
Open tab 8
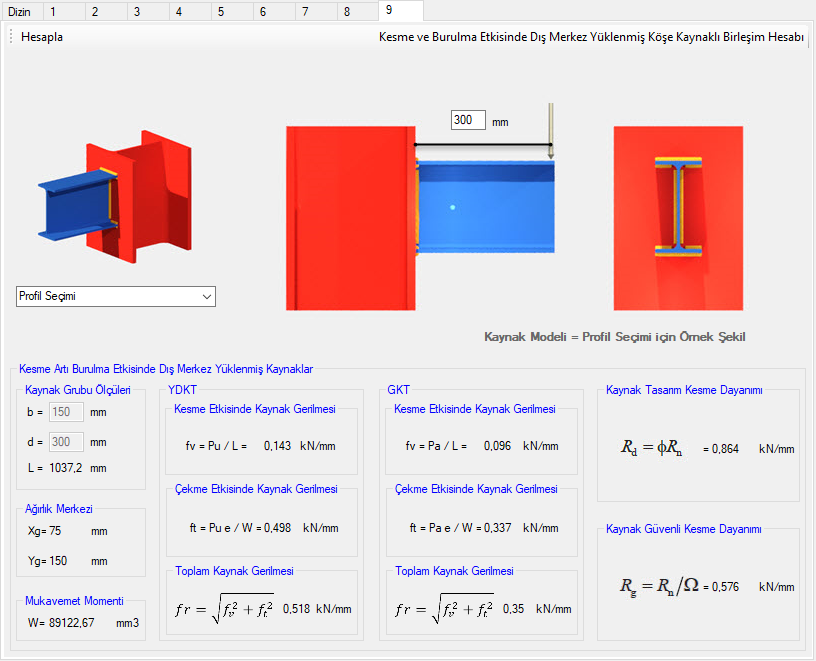358,11
